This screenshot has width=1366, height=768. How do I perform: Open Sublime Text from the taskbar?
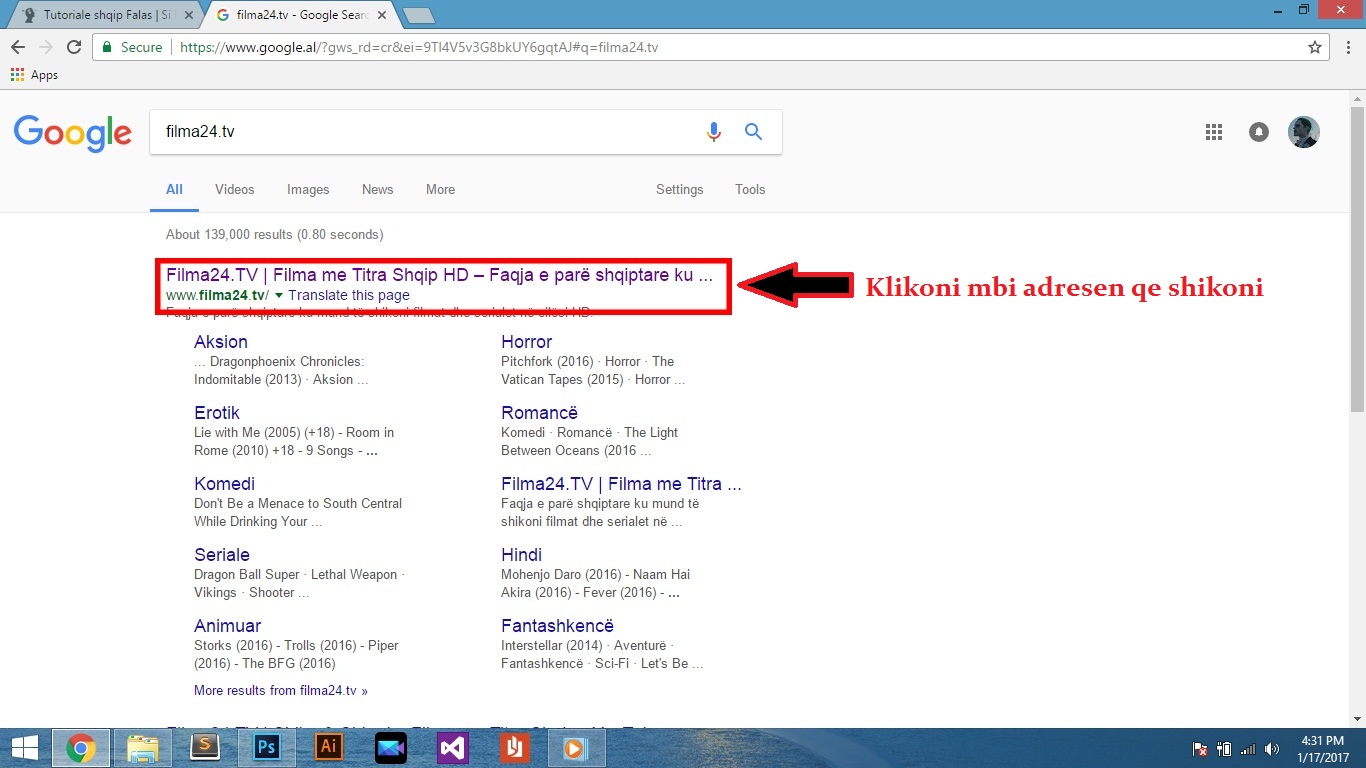pyautogui.click(x=205, y=747)
